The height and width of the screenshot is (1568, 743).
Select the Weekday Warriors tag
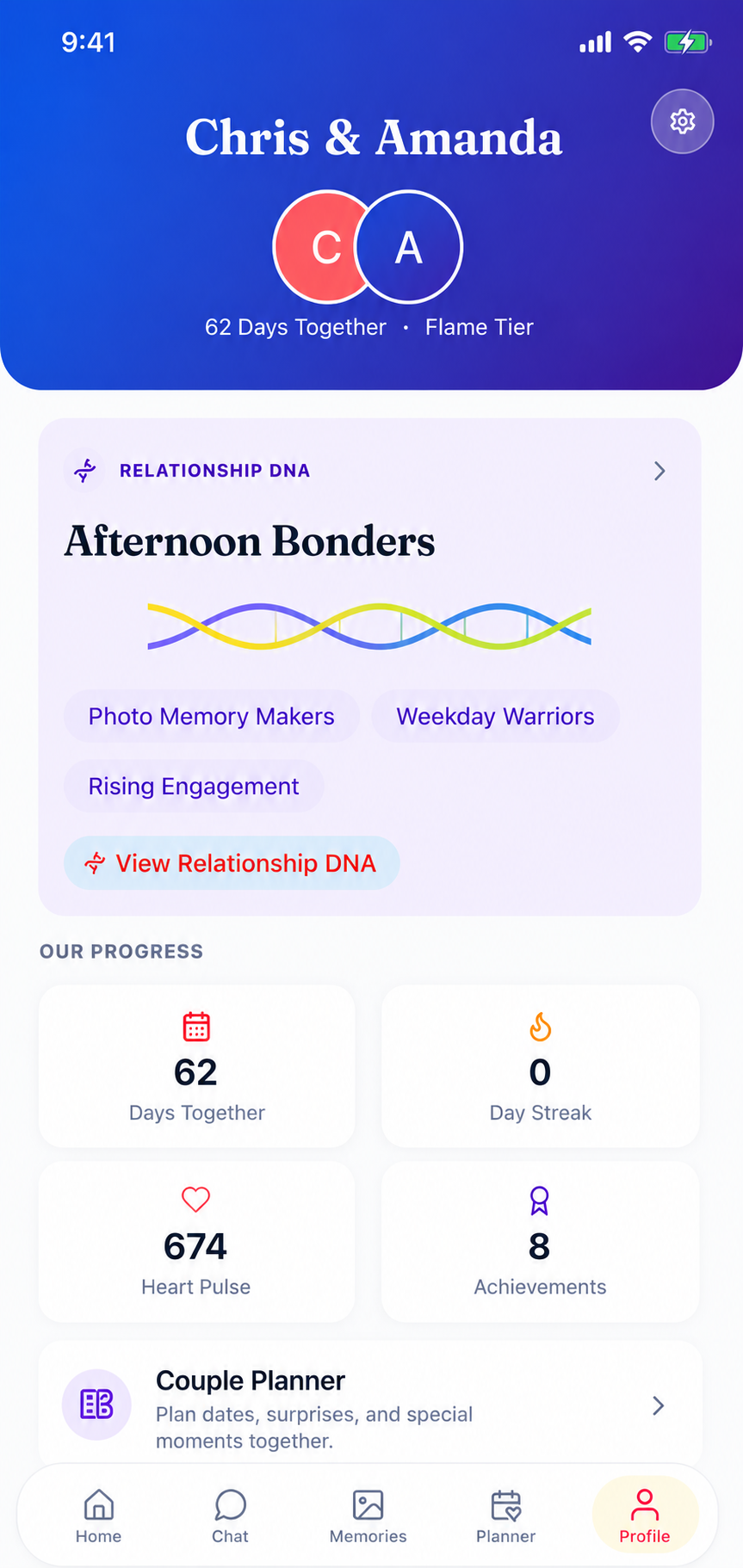tap(495, 716)
